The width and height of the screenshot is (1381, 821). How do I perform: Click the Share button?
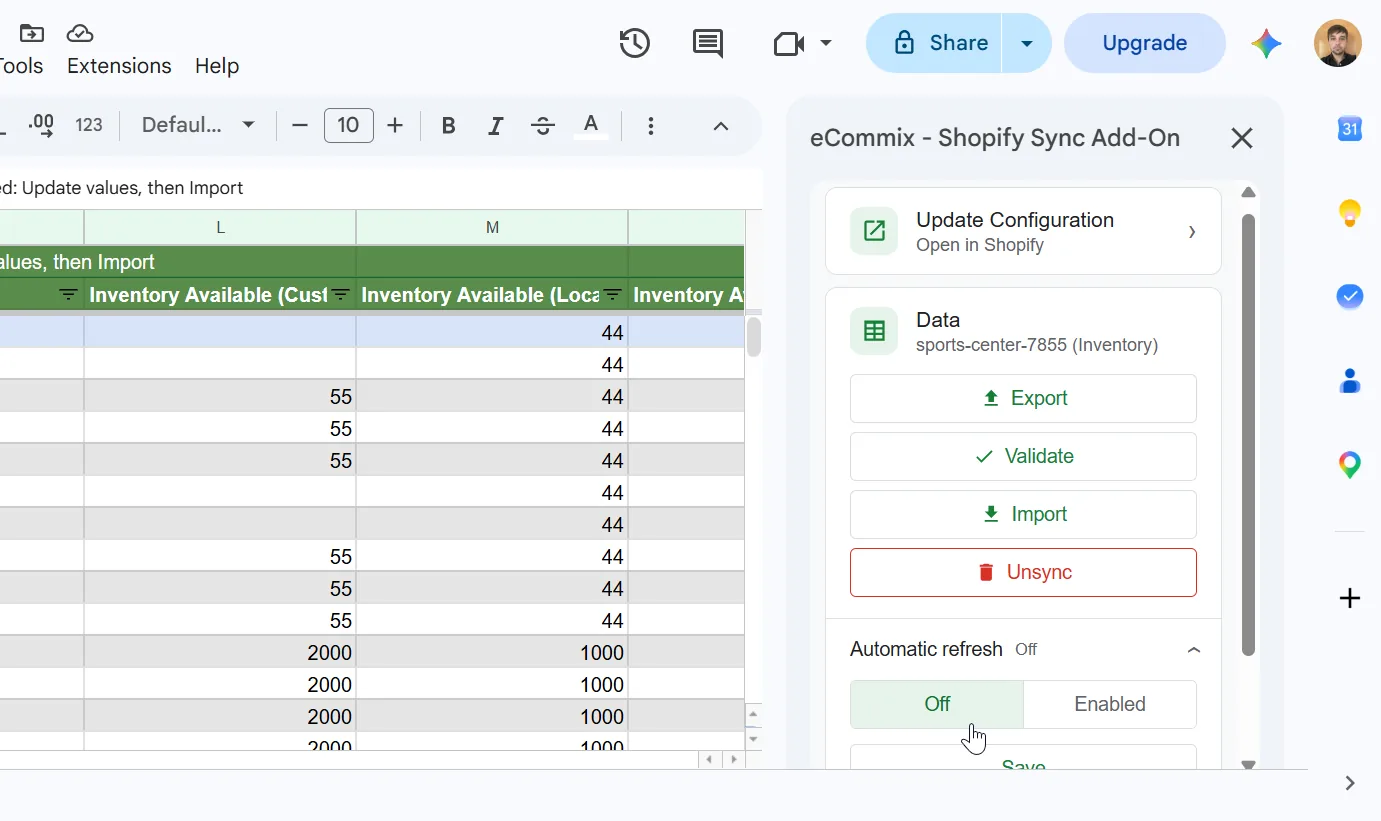point(934,43)
